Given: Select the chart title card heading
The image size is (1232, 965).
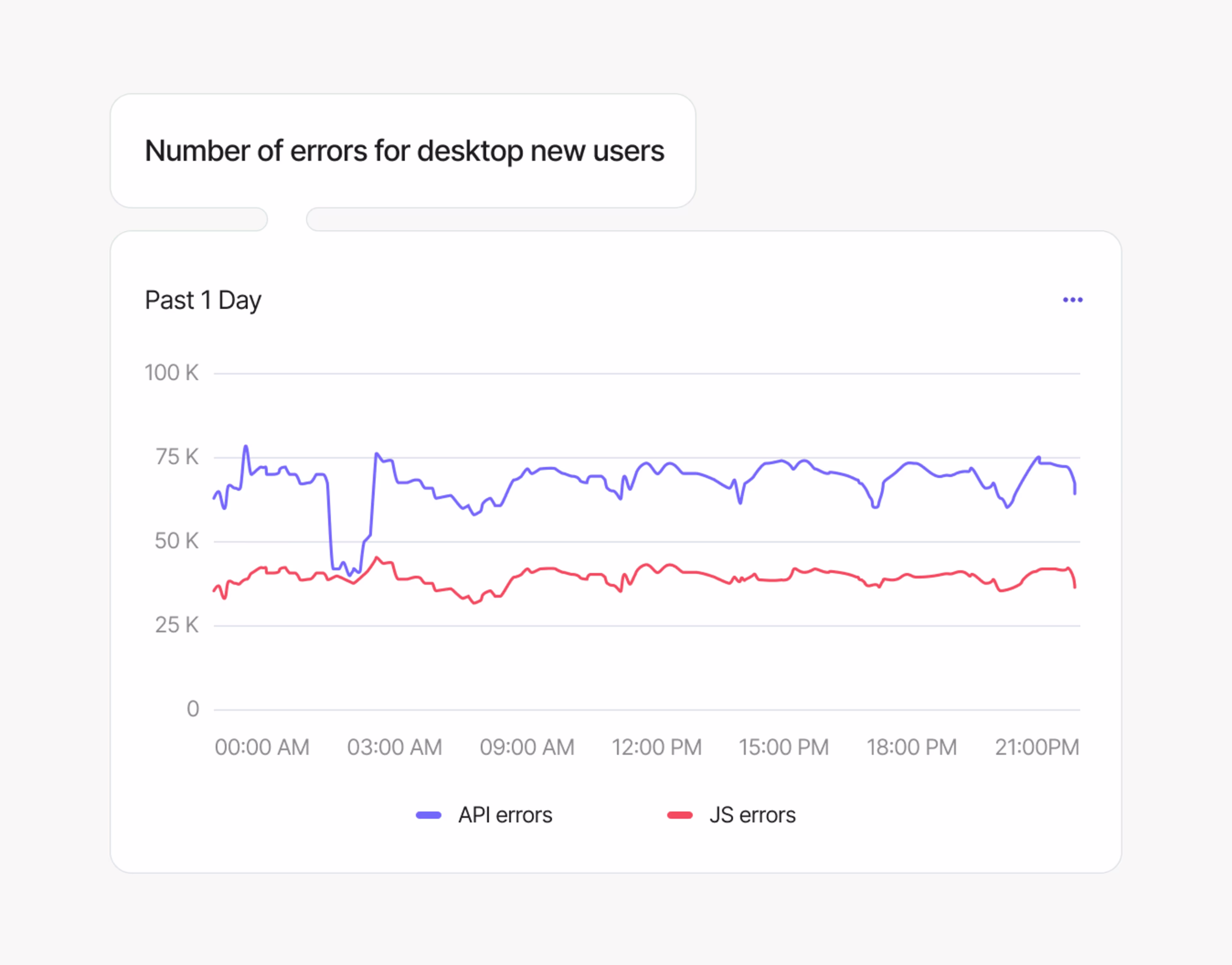Looking at the screenshot, I should (404, 151).
